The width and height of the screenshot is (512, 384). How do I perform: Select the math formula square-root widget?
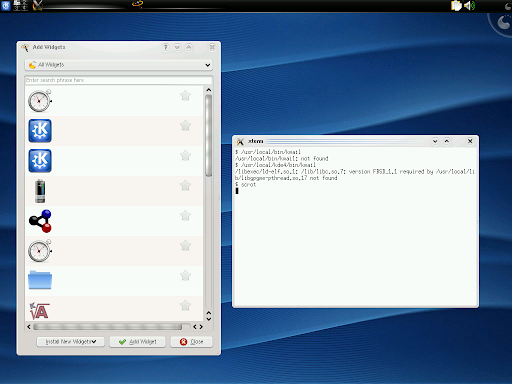point(40,311)
